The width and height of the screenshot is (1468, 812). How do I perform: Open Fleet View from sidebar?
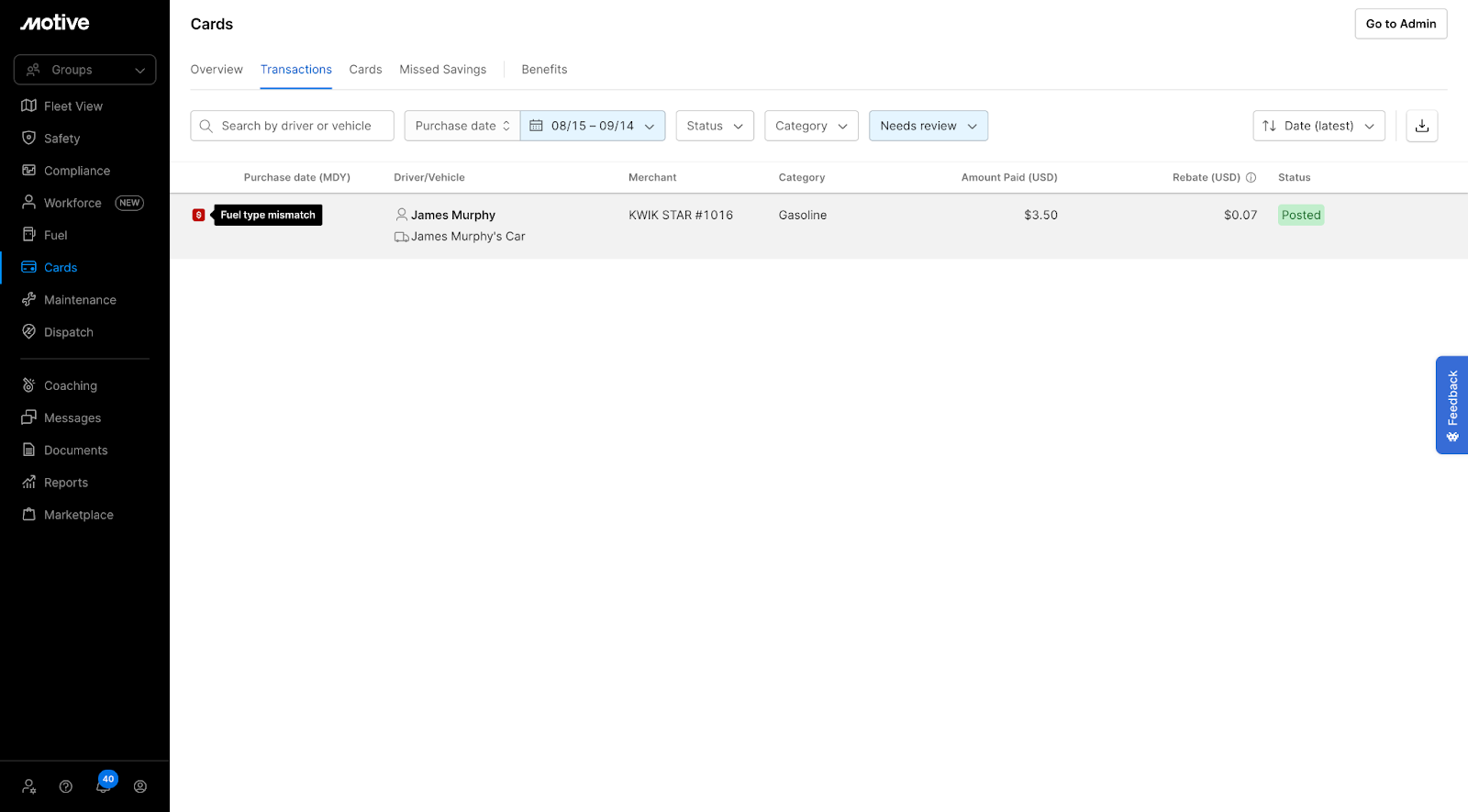tap(73, 106)
